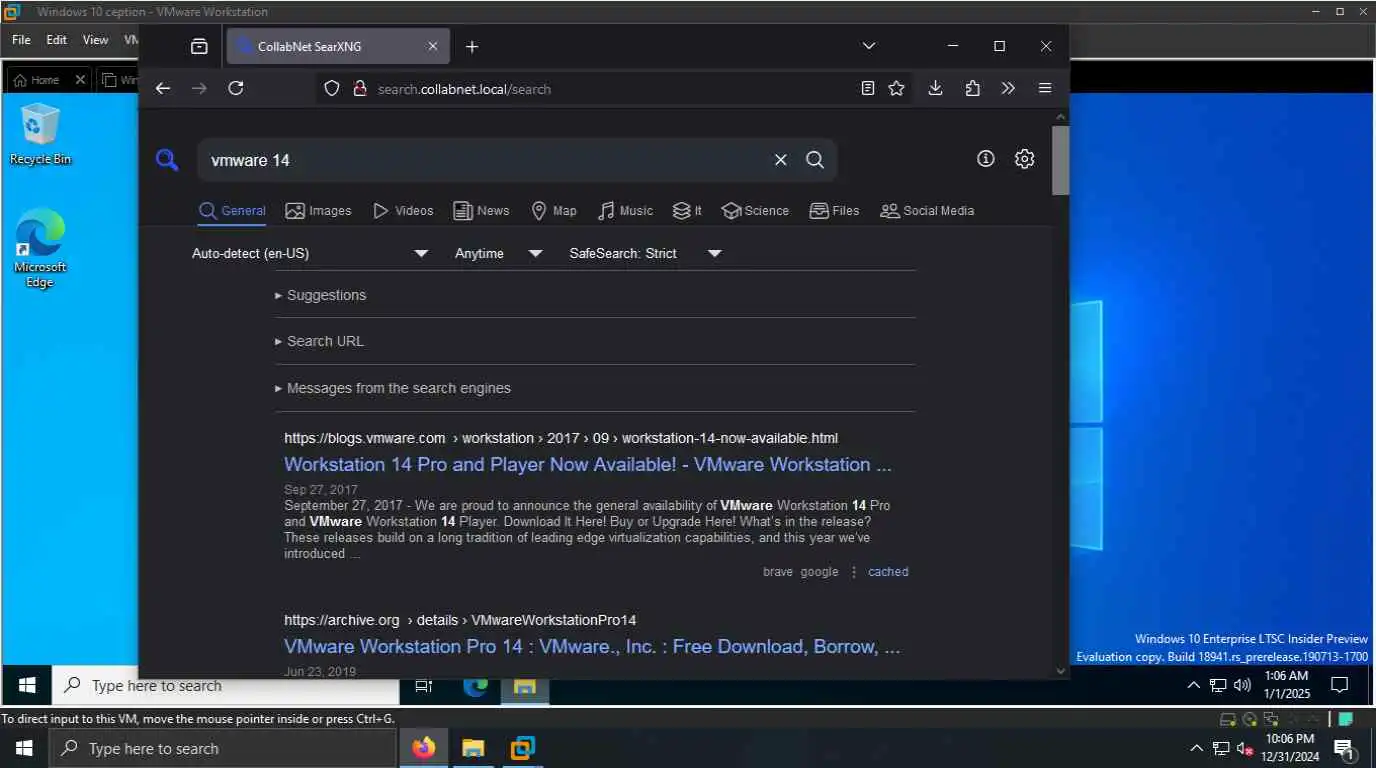
Task: Switch to the Files category tab
Action: (x=834, y=211)
